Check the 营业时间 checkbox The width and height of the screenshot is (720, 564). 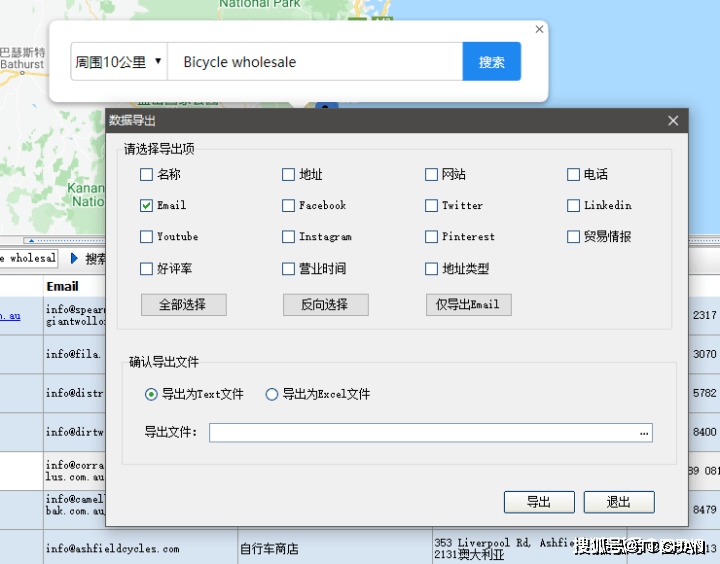(x=288, y=269)
